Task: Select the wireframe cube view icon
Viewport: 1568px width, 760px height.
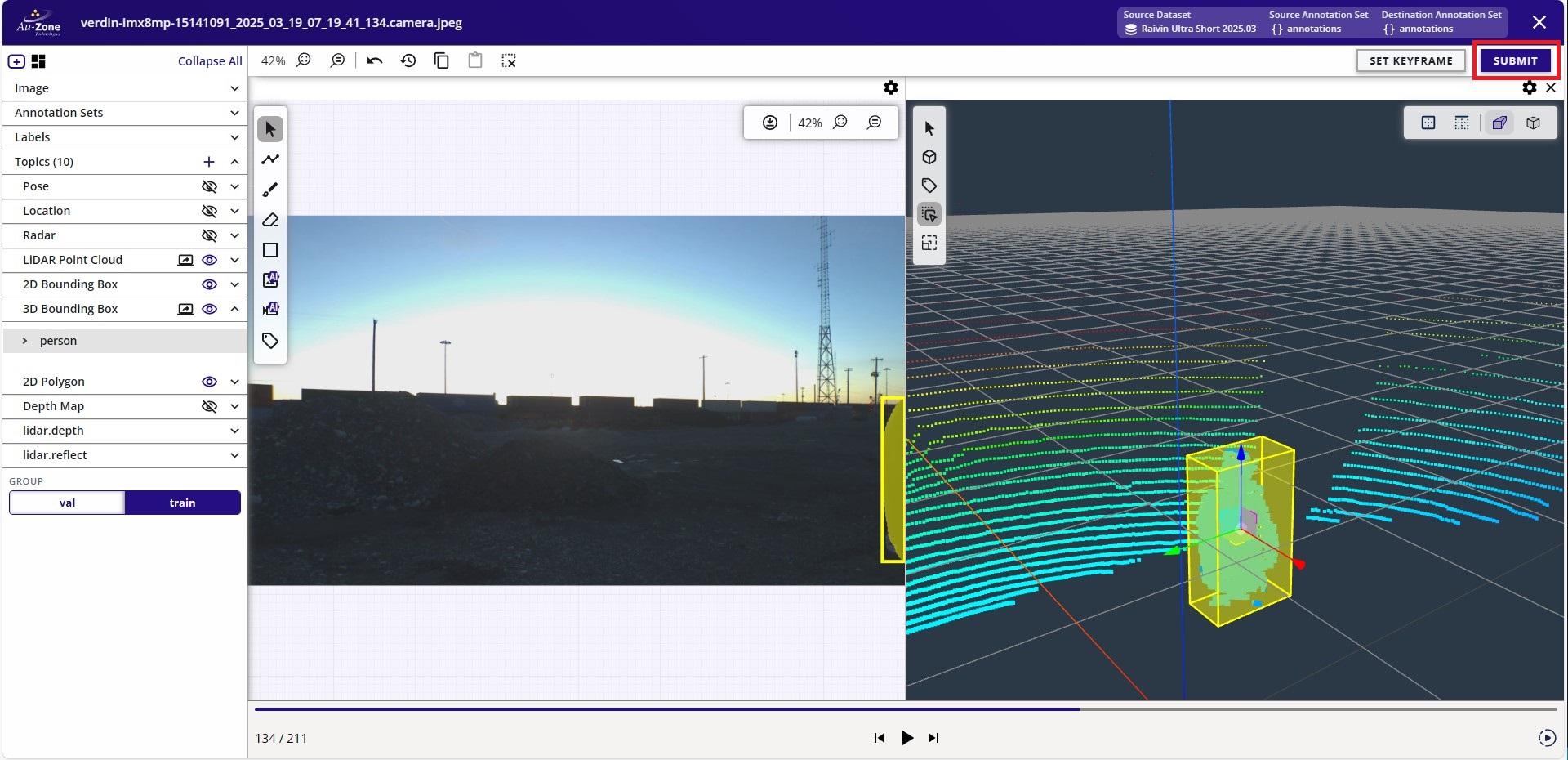Action: point(1534,123)
